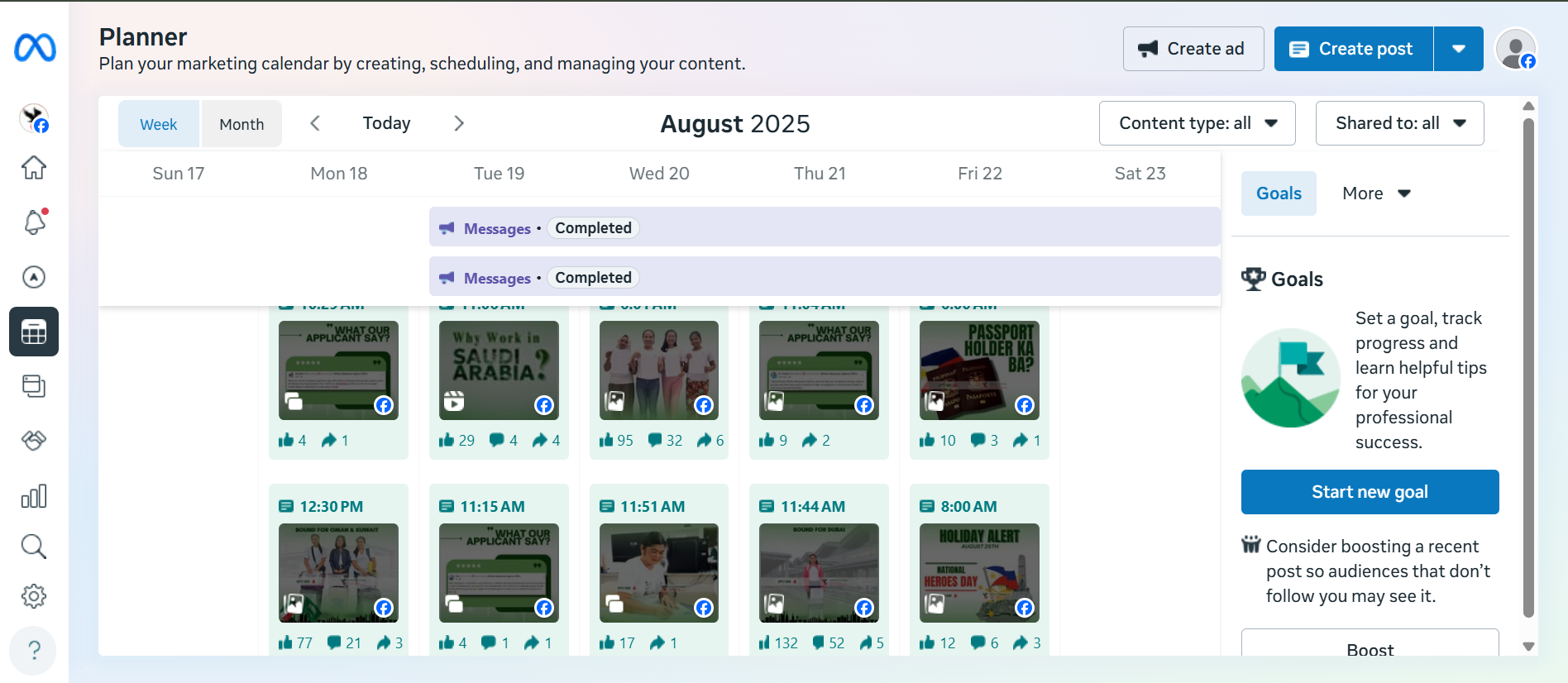The image size is (1568, 683).
Task: Open the second Messages campaign link
Action: tap(497, 278)
